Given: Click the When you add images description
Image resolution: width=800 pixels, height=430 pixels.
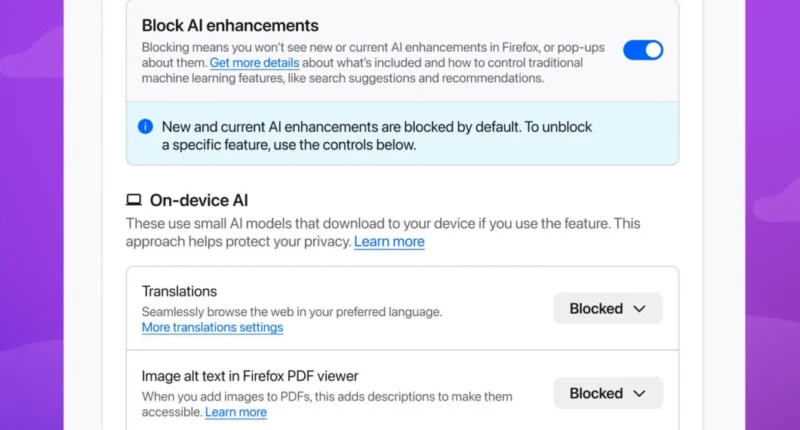Looking at the screenshot, I should pyautogui.click(x=326, y=397).
